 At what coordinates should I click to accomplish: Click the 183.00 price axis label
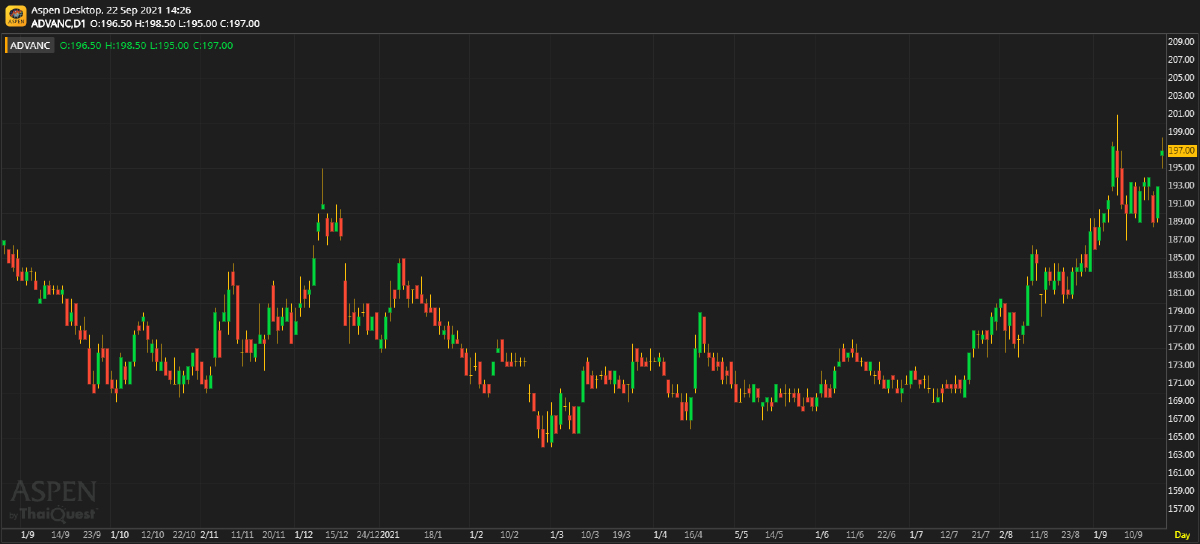1182,275
